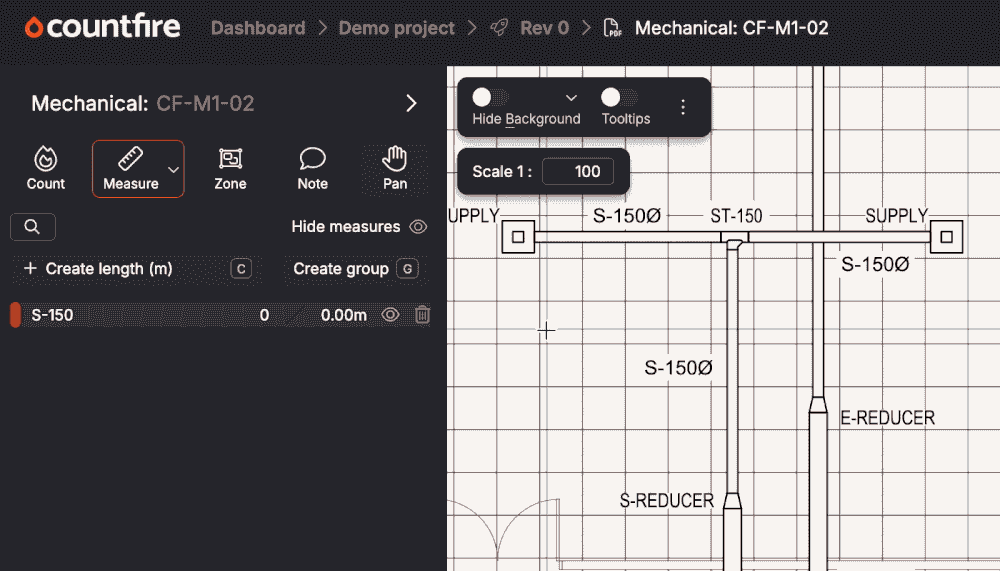Open the Measure tool dropdown arrow
The height and width of the screenshot is (571, 1000).
[173, 170]
